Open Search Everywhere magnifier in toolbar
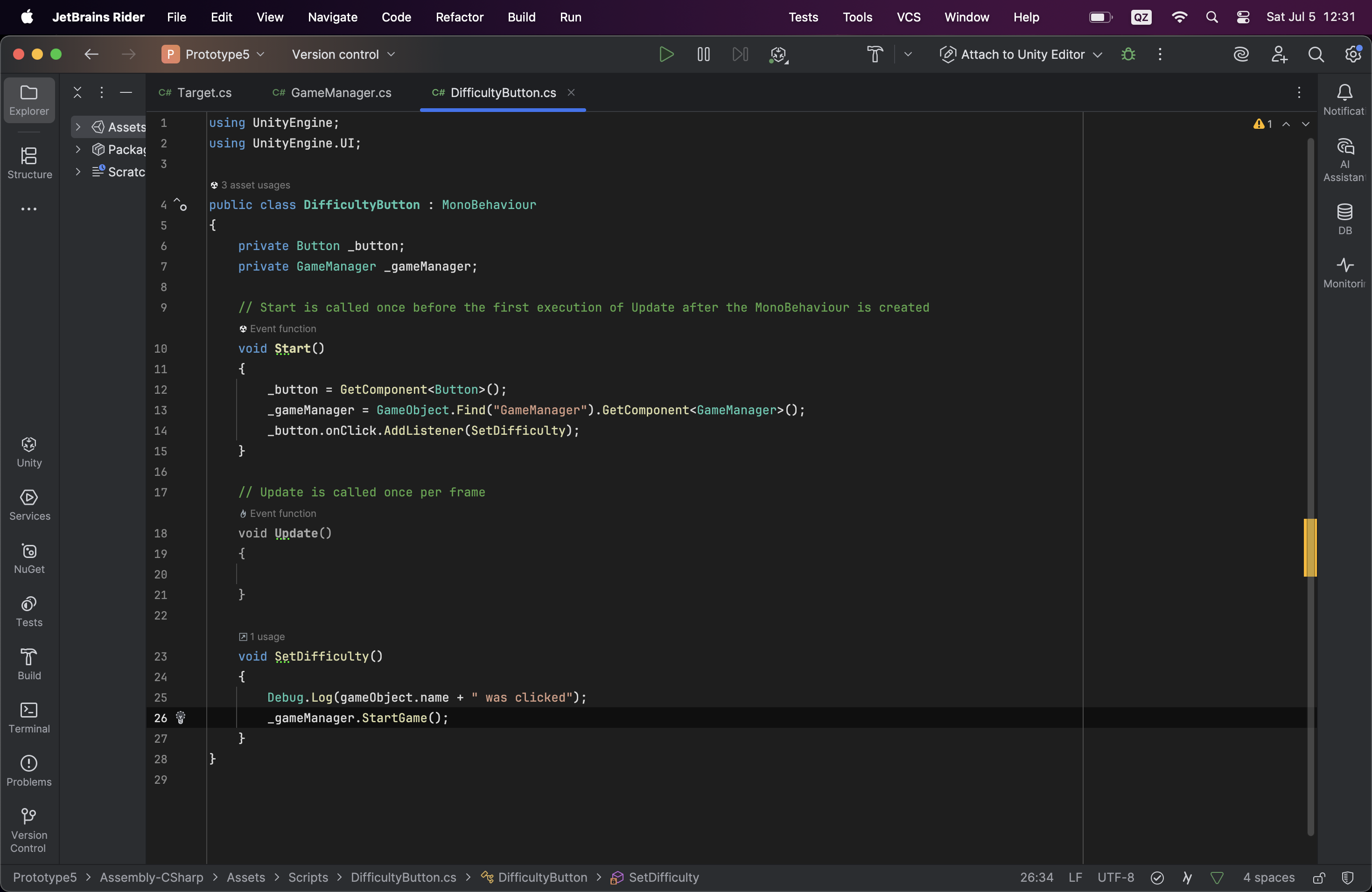 pos(1316,54)
